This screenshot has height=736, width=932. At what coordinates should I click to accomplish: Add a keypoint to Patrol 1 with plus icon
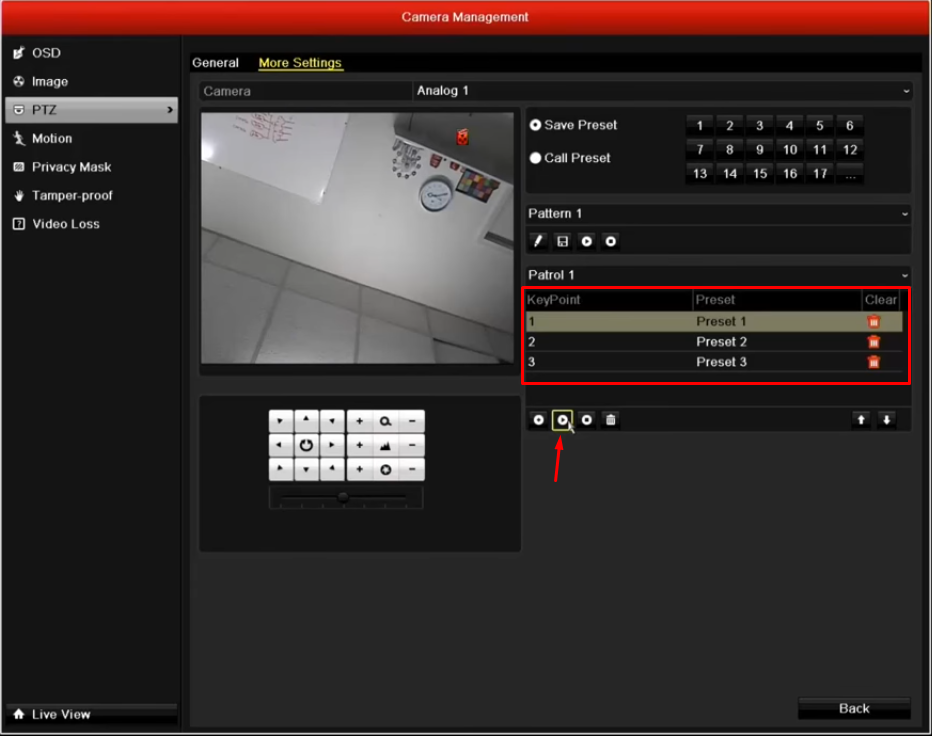point(539,420)
